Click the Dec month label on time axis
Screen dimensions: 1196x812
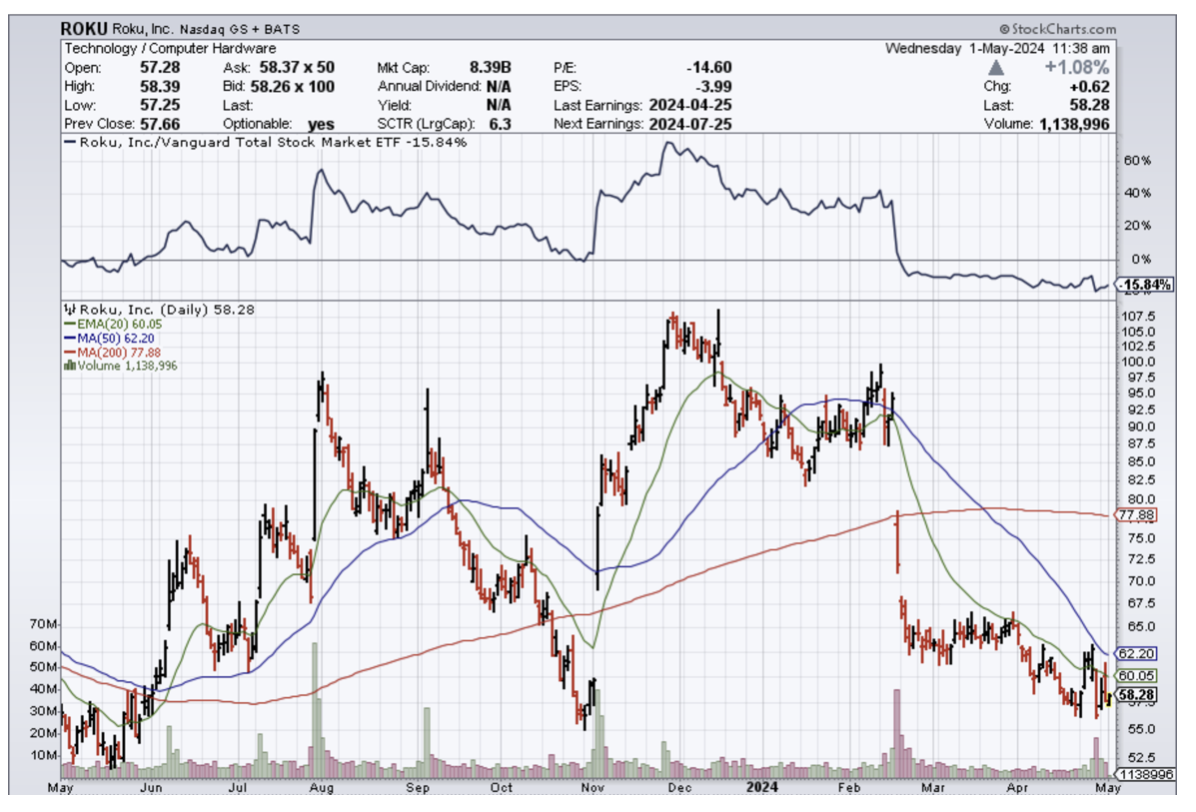tap(680, 788)
